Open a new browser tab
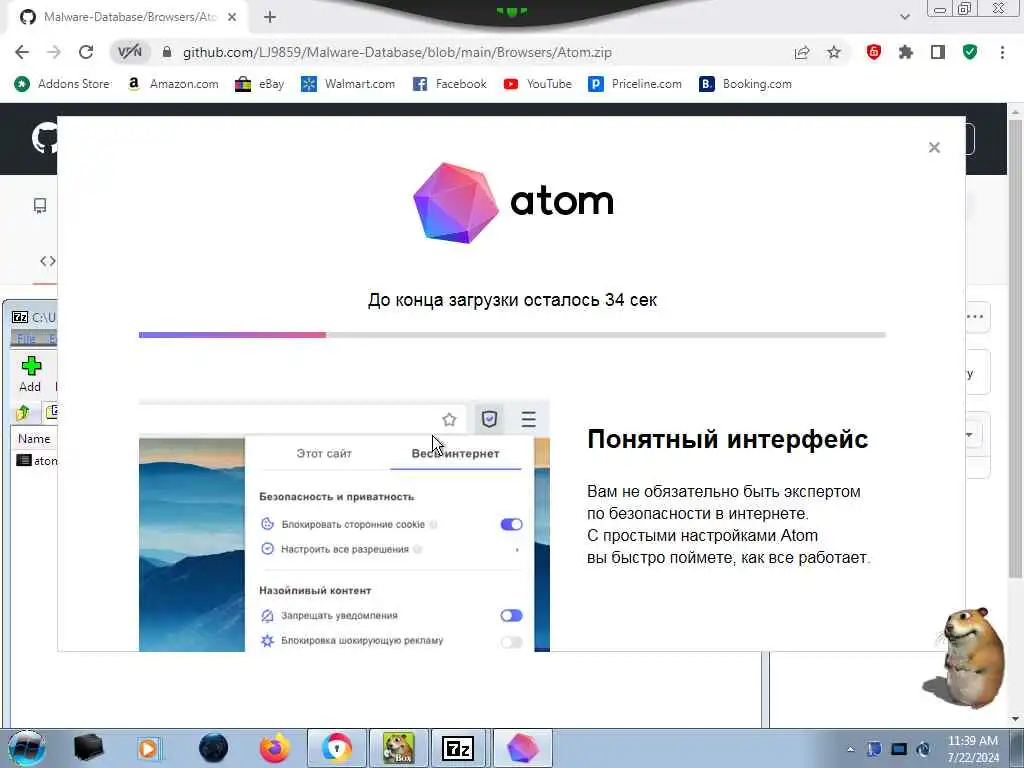 click(x=270, y=17)
